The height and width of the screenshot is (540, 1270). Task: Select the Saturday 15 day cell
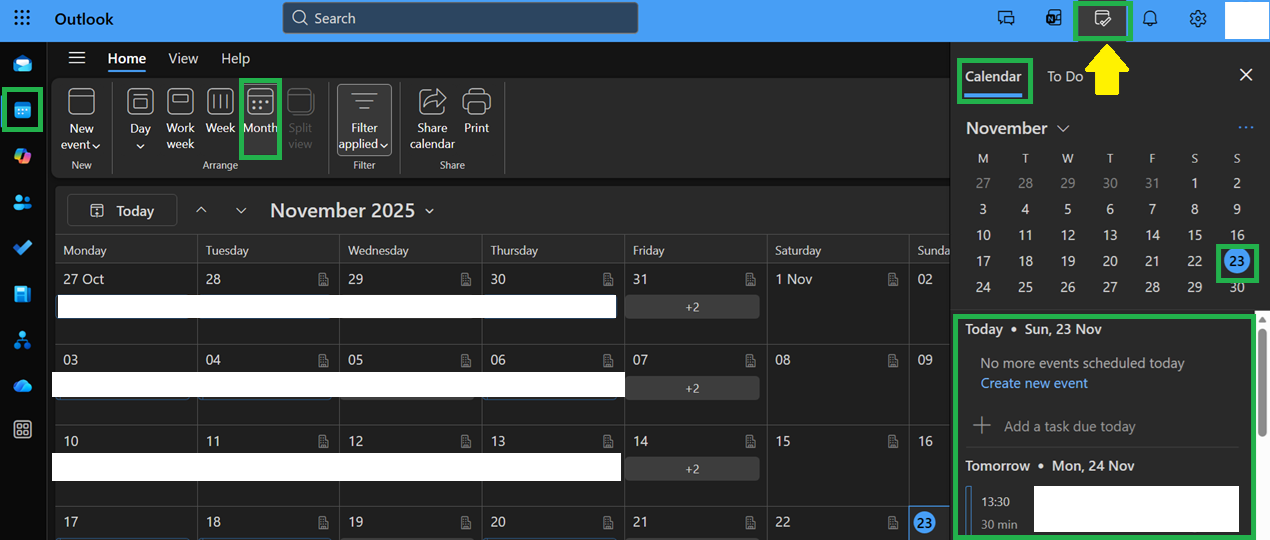[x=838, y=466]
